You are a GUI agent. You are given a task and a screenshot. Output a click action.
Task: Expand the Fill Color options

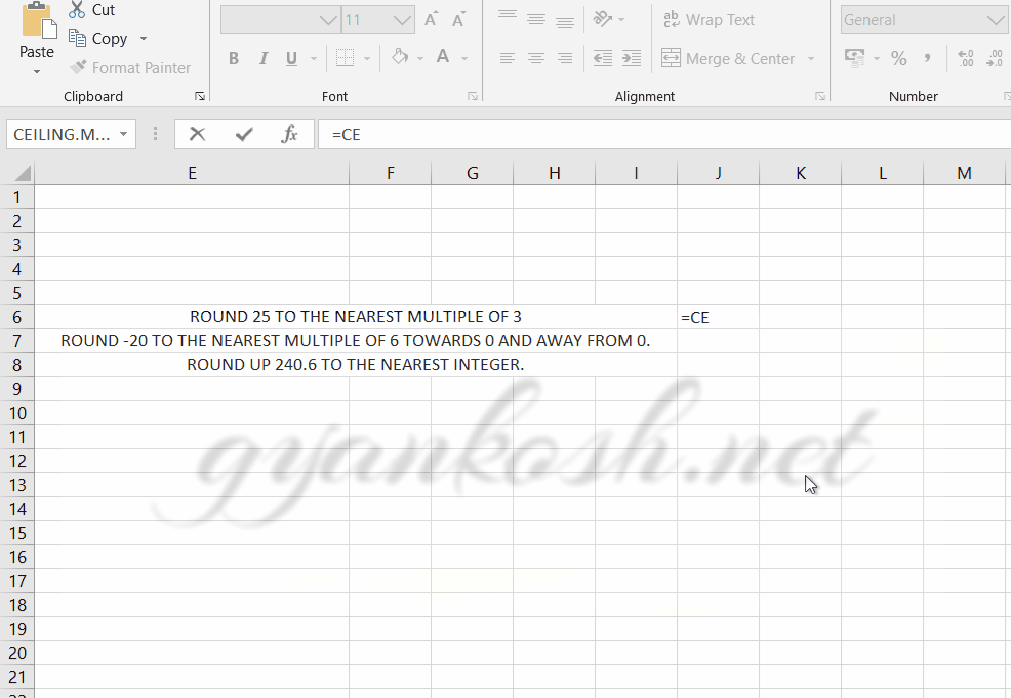pyautogui.click(x=419, y=58)
